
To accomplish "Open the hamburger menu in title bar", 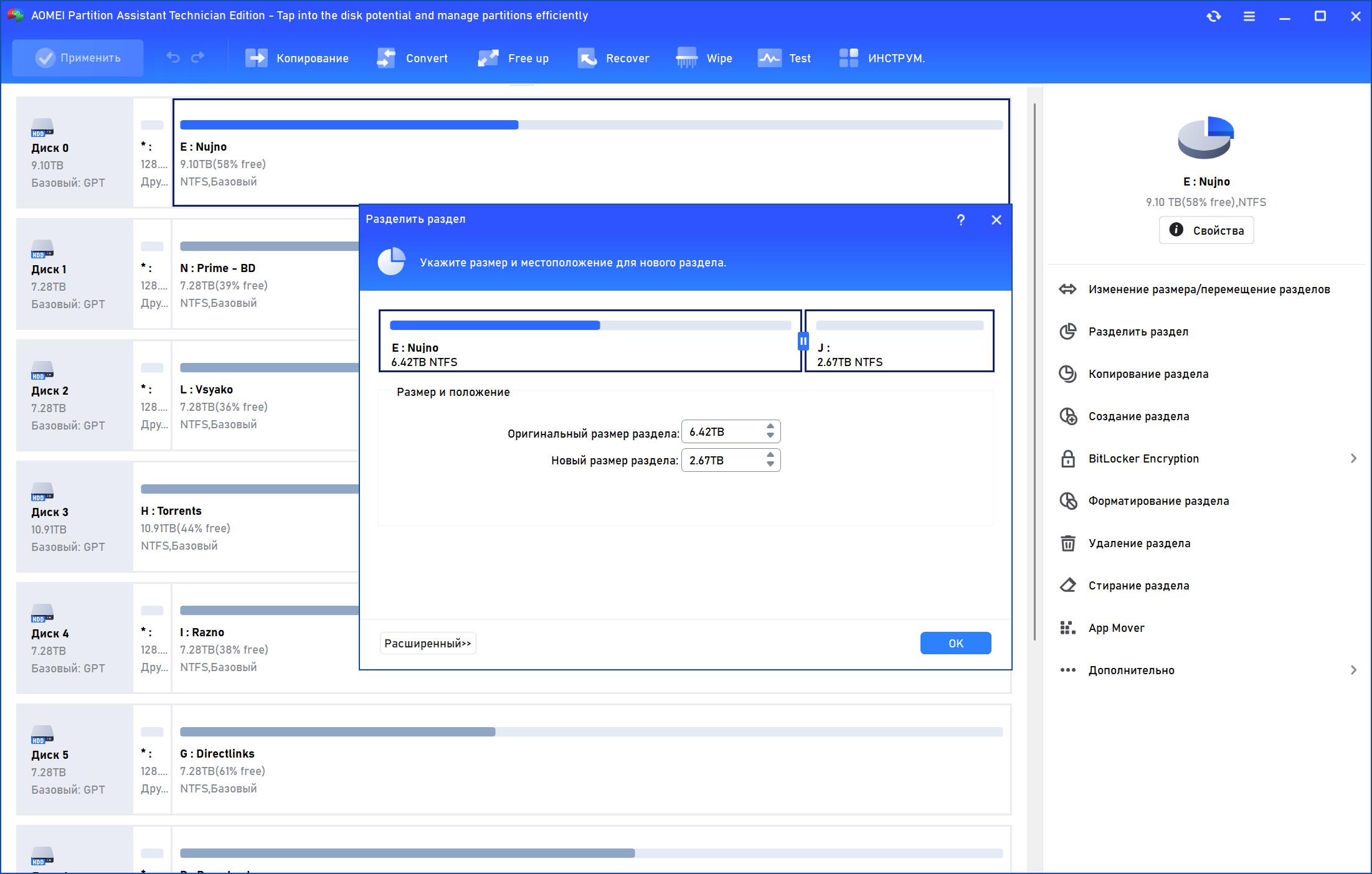I will tap(1249, 16).
